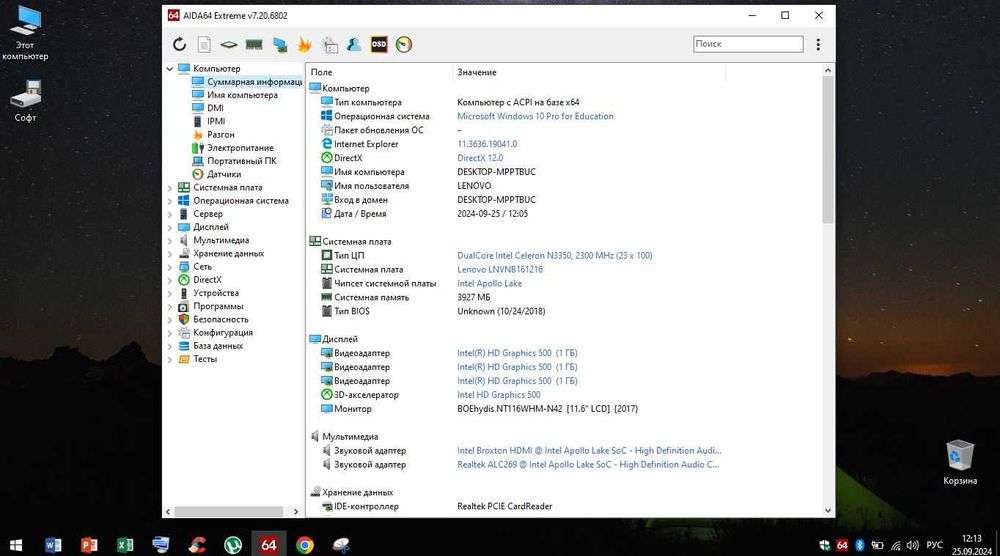Expand the Дисплей tree node
1000x556 pixels.
pyautogui.click(x=170, y=227)
